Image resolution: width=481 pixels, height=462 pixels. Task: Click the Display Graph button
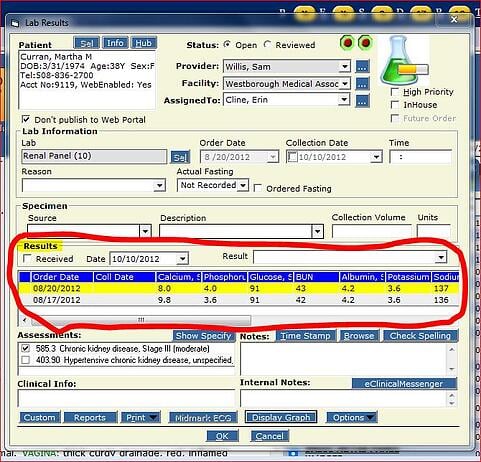[x=281, y=417]
